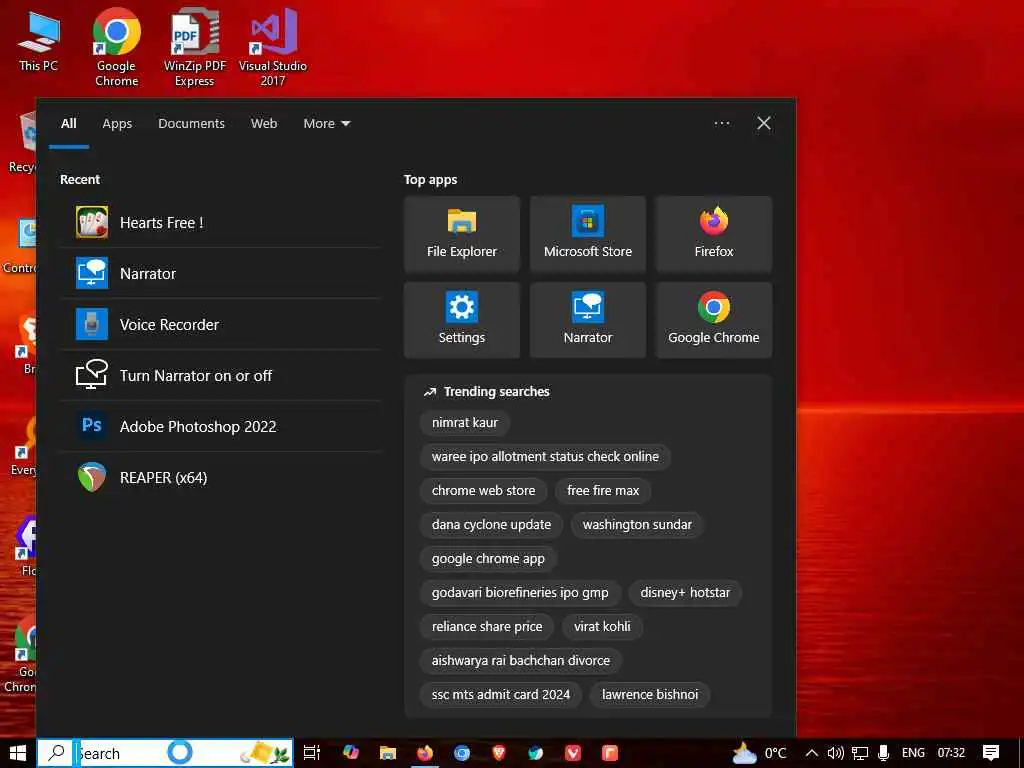
Task: Open Hearts Free ! from recent list
Action: coord(219,223)
